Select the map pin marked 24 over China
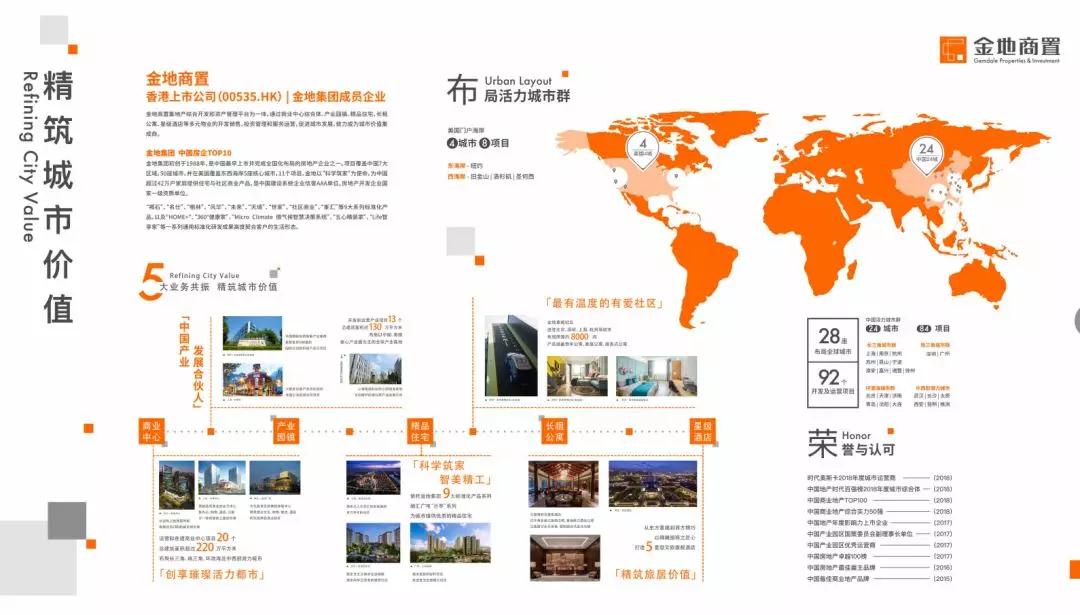1080x615 pixels. pos(926,153)
